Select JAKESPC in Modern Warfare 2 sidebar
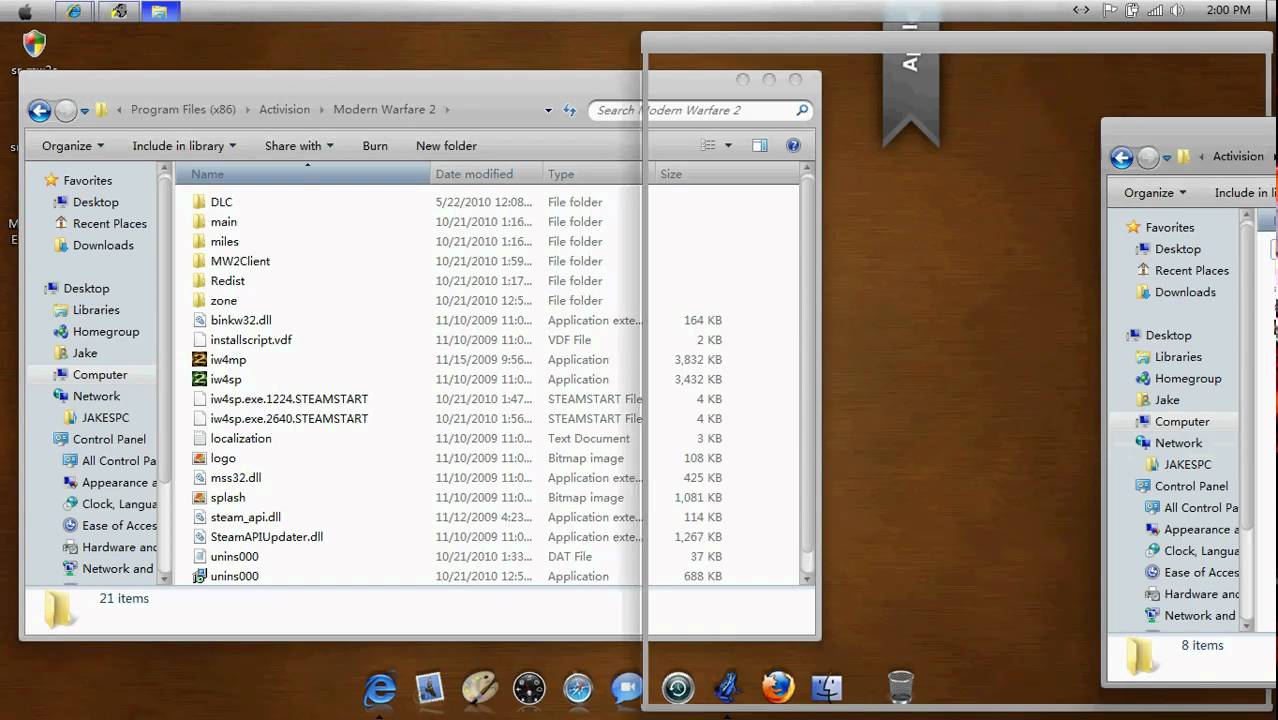 104,418
